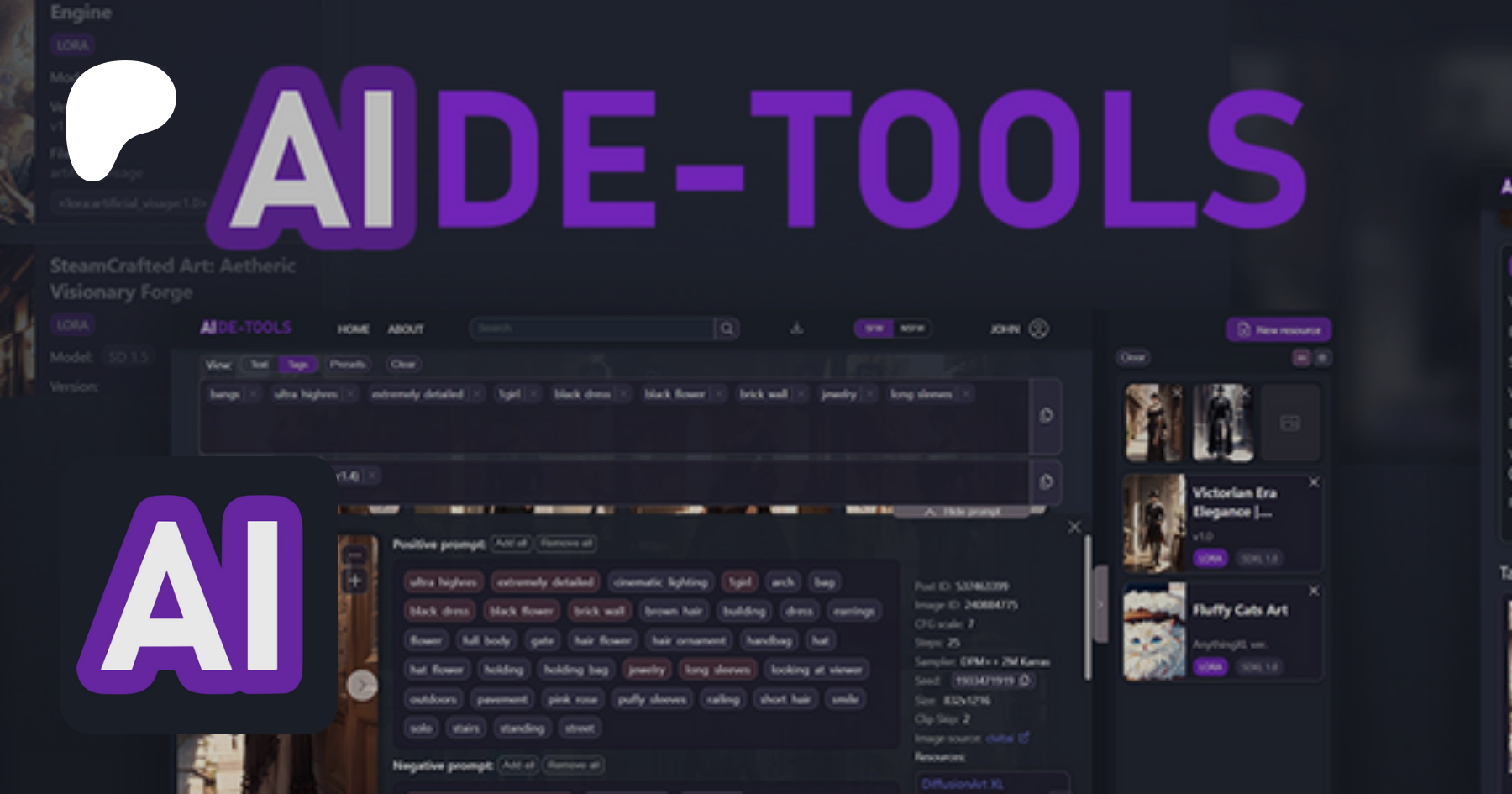Expand the side panel arrow handle
1512x794 pixels.
pos(1100,603)
